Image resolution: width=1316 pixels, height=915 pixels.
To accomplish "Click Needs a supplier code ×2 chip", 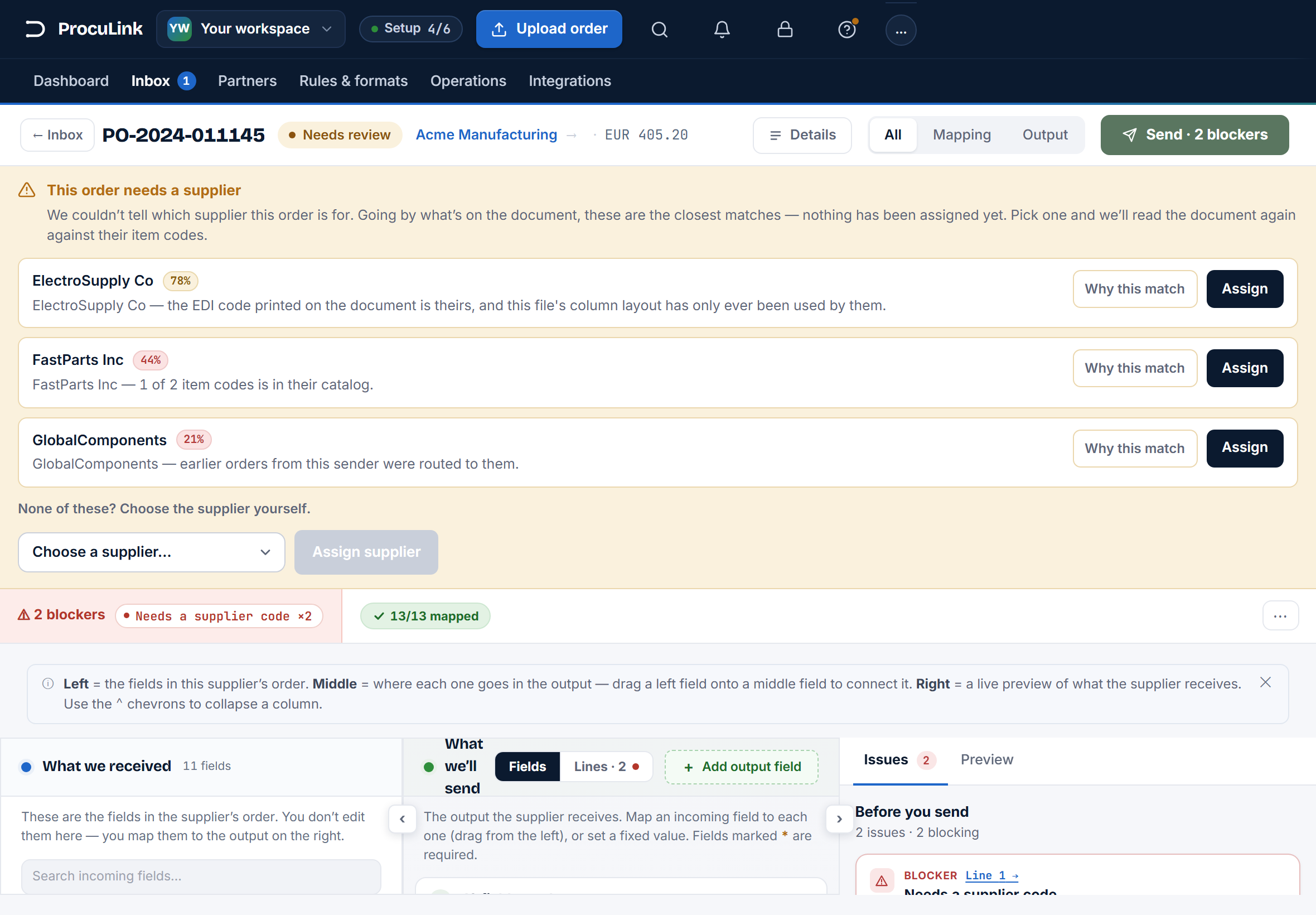I will pyautogui.click(x=219, y=617).
